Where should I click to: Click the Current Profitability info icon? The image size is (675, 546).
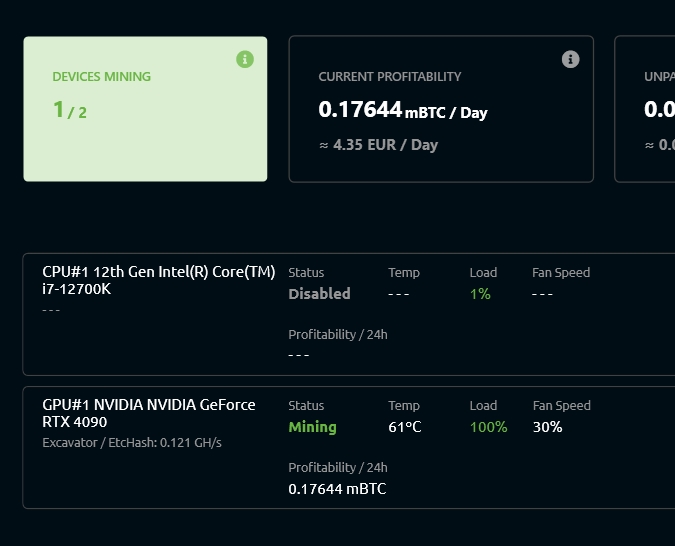tap(570, 59)
